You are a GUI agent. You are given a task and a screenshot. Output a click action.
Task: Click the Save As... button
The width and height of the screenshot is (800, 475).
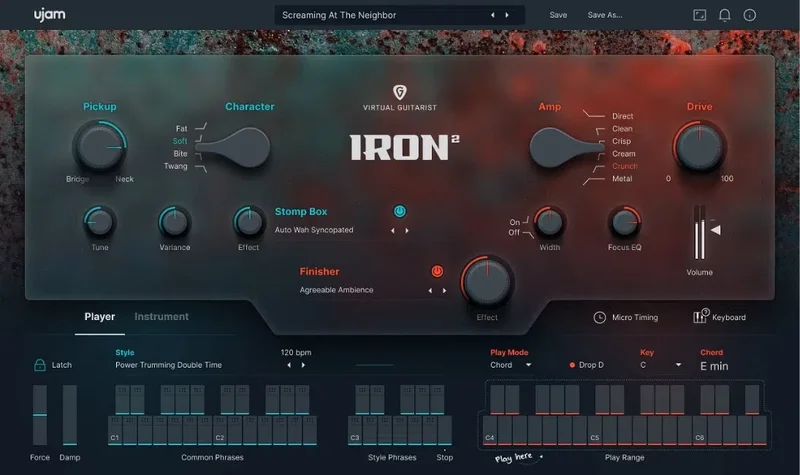click(x=605, y=15)
